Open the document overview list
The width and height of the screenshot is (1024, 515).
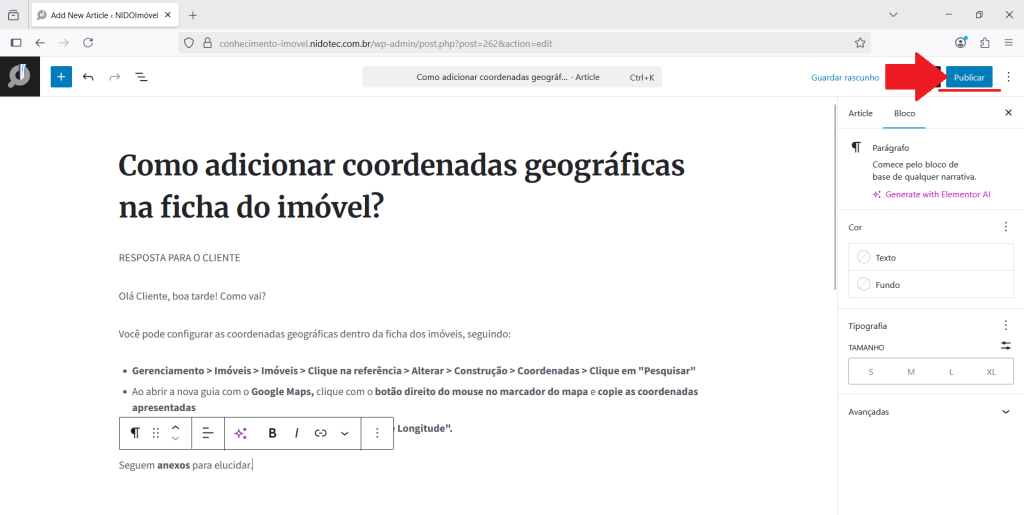coord(141,77)
